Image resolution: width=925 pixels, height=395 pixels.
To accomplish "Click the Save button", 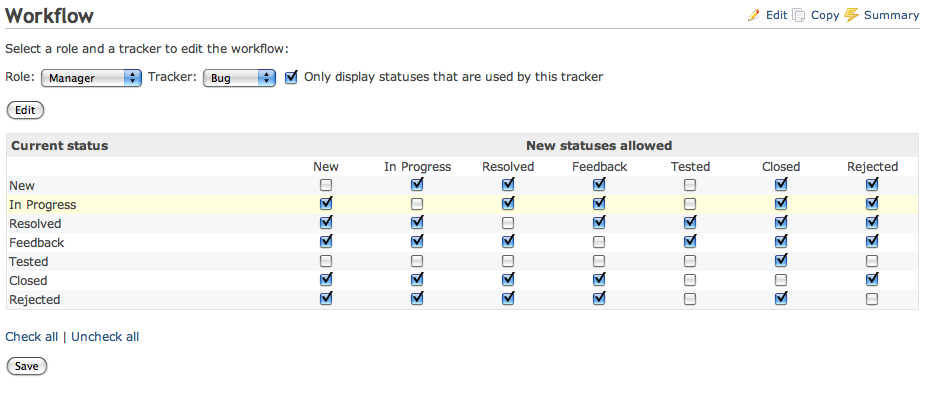I will pyautogui.click(x=27, y=366).
